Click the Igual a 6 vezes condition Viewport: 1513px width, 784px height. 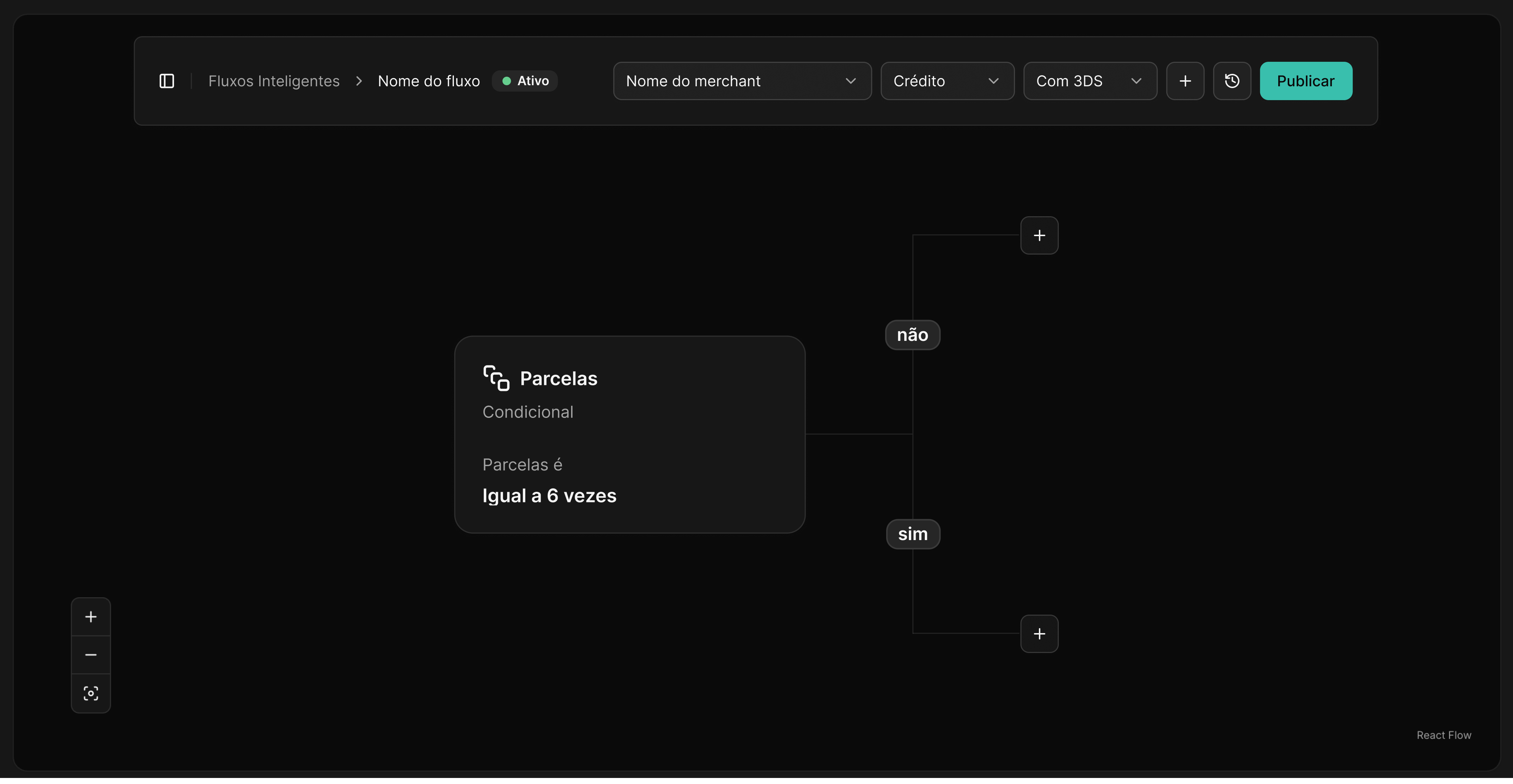pyautogui.click(x=549, y=496)
